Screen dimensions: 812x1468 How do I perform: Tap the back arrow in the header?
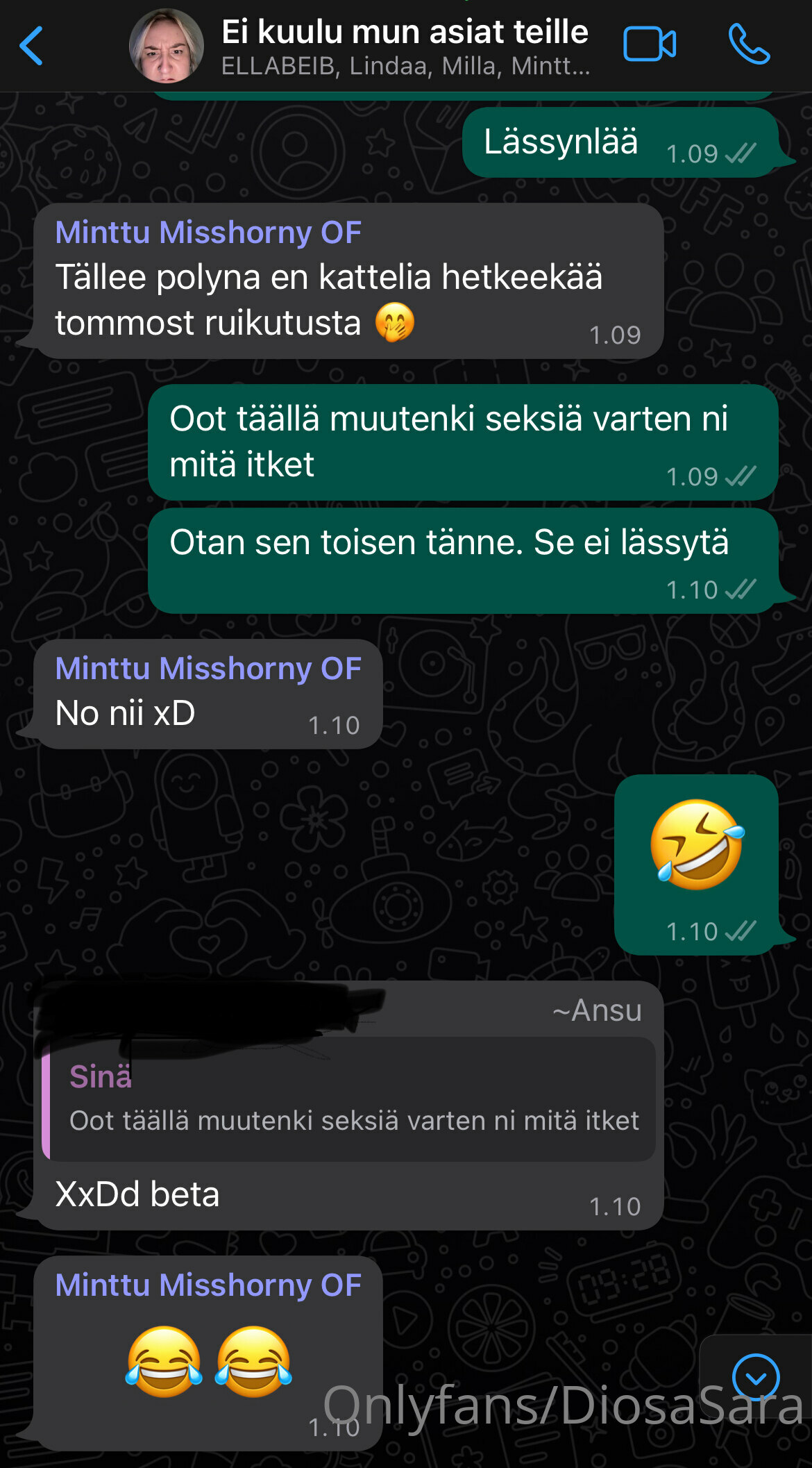[x=32, y=46]
